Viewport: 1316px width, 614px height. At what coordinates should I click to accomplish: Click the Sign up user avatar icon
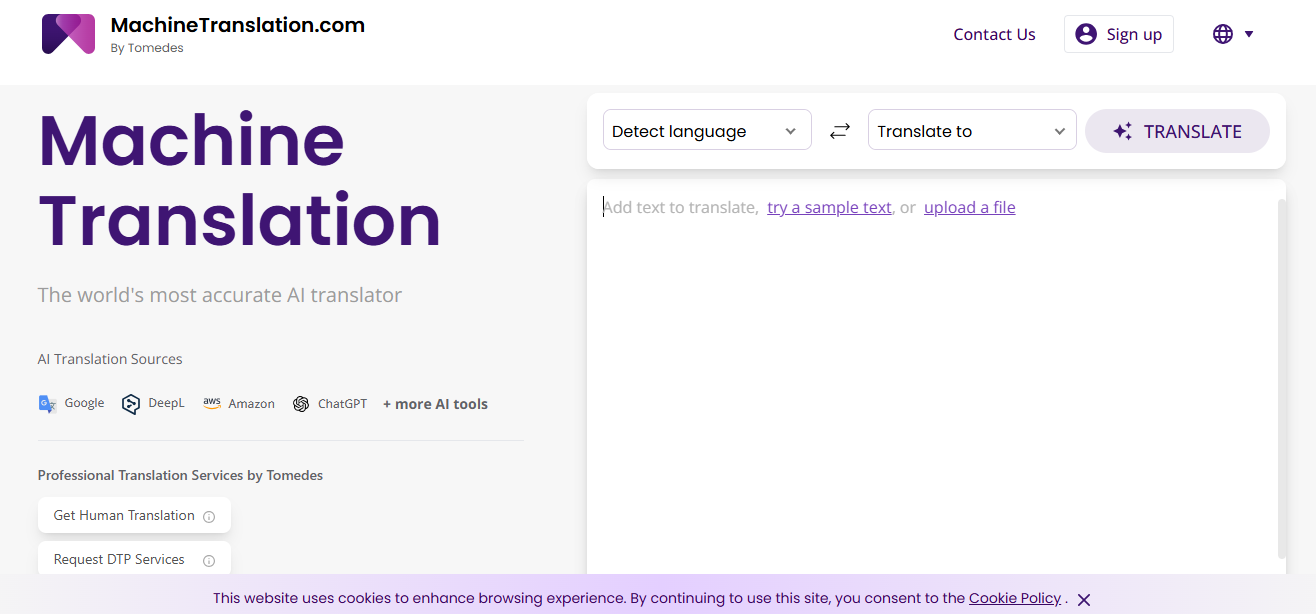click(x=1086, y=34)
